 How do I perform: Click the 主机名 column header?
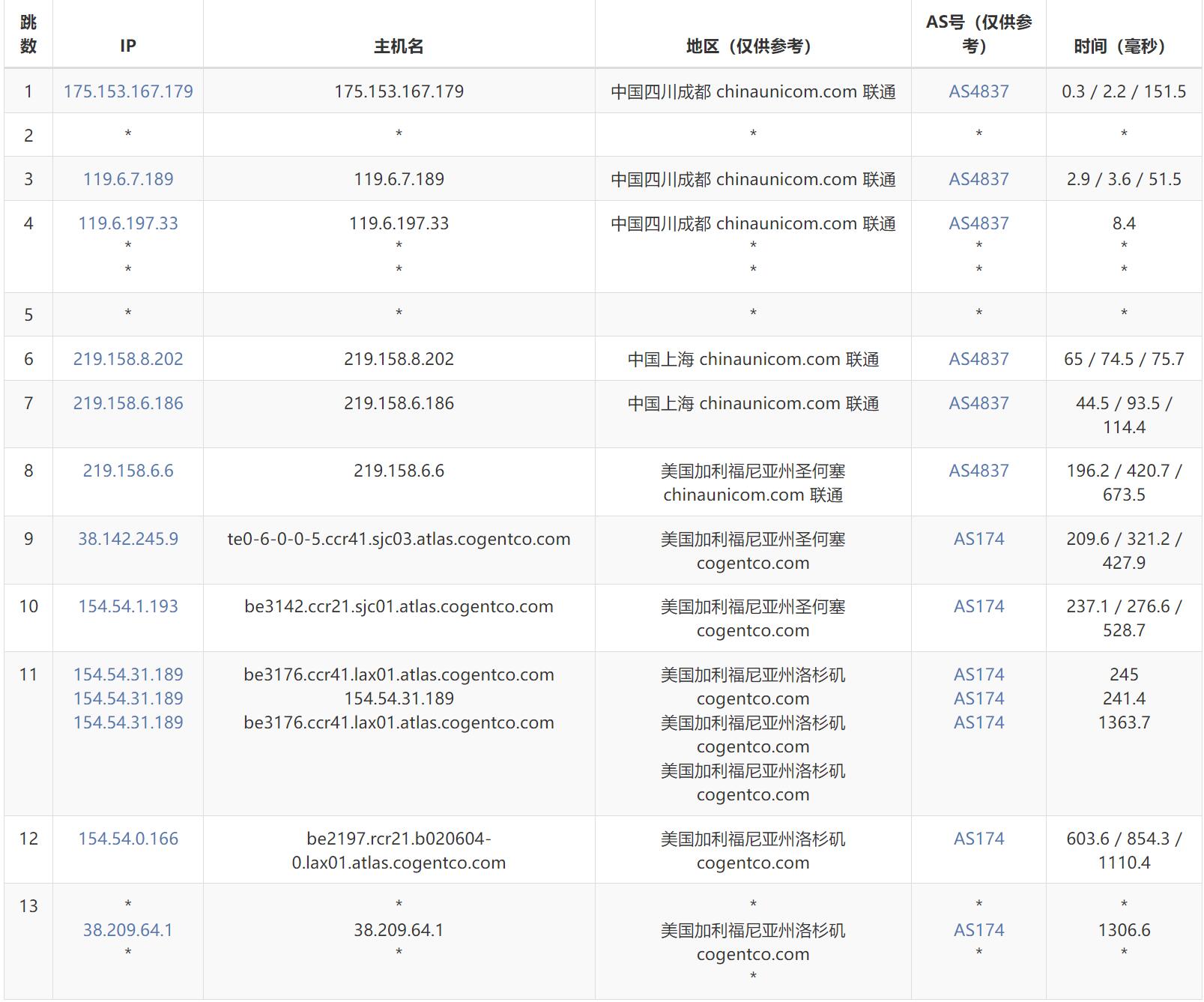pos(399,46)
